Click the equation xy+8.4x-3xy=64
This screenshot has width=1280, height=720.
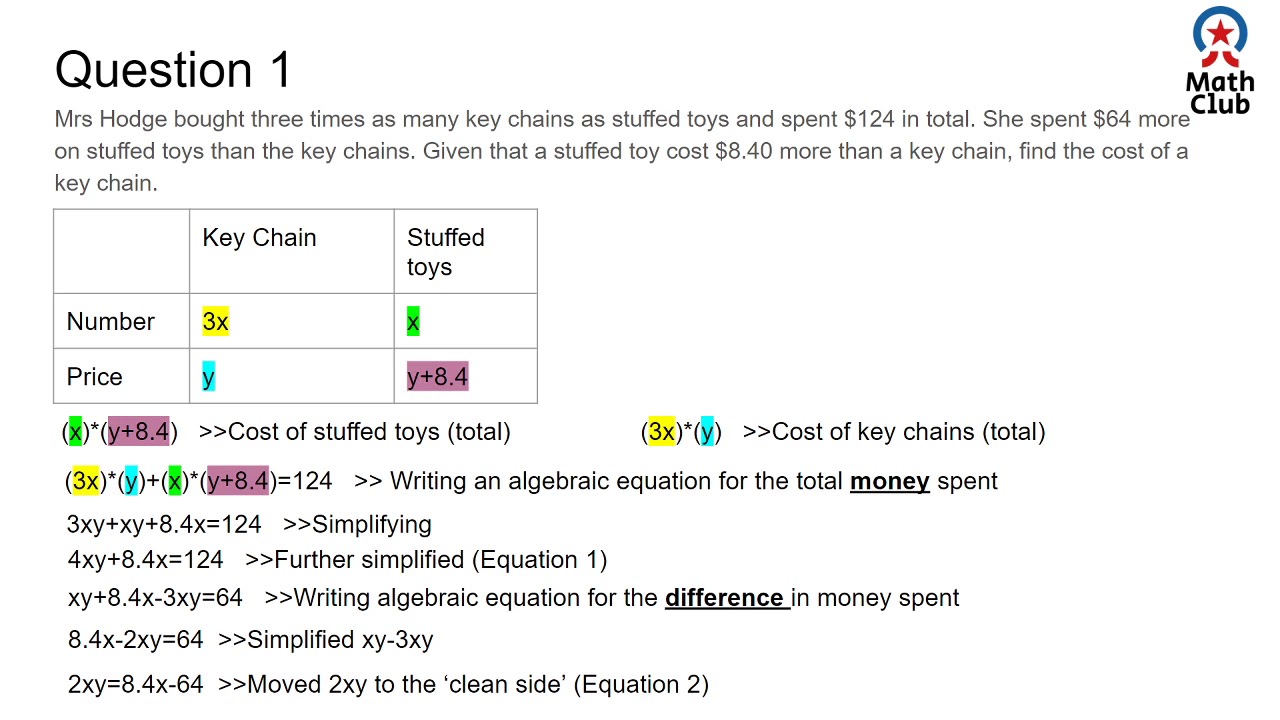(155, 598)
